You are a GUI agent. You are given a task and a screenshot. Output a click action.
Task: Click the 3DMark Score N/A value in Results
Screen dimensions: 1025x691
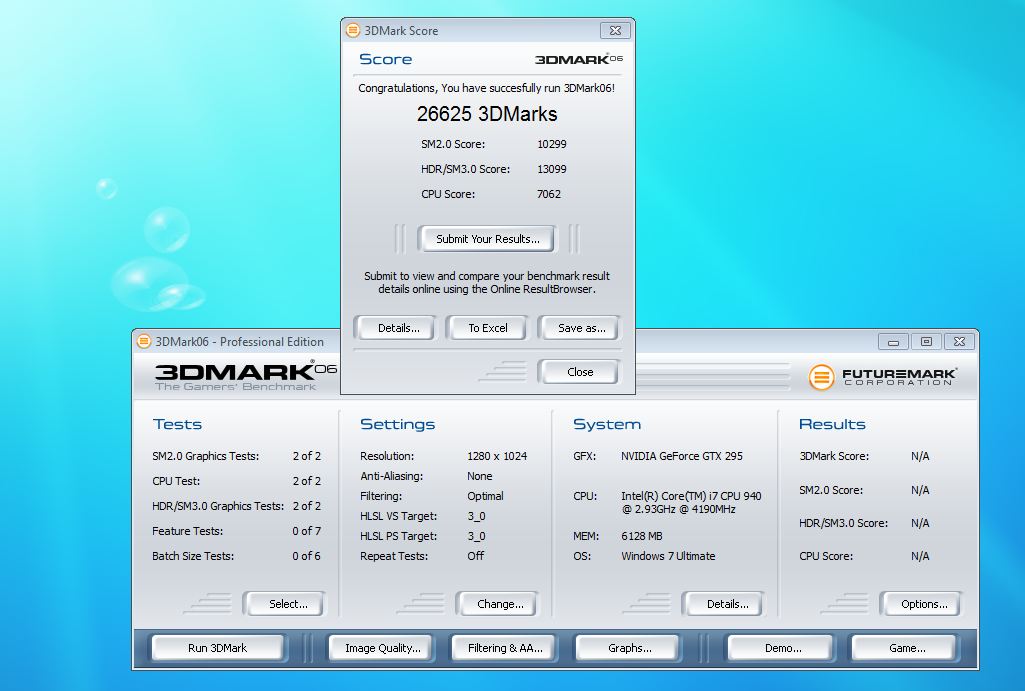click(x=920, y=456)
